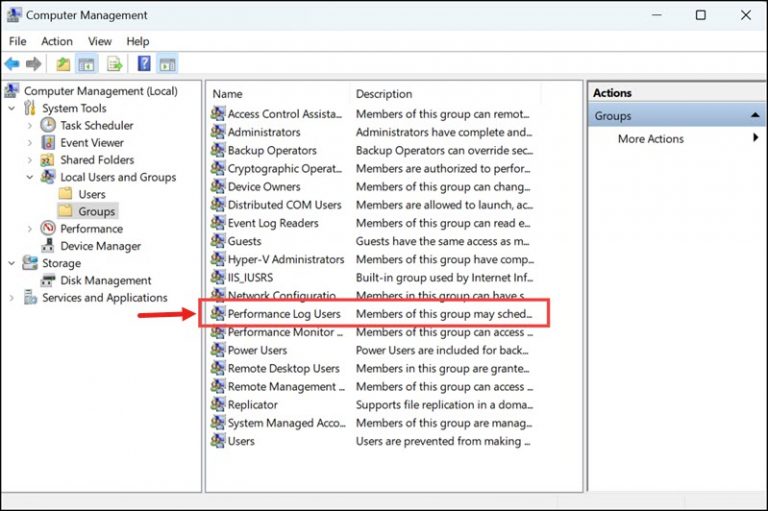This screenshot has height=511, width=768.
Task: Click the Users folder icon in tree
Action: [65, 194]
